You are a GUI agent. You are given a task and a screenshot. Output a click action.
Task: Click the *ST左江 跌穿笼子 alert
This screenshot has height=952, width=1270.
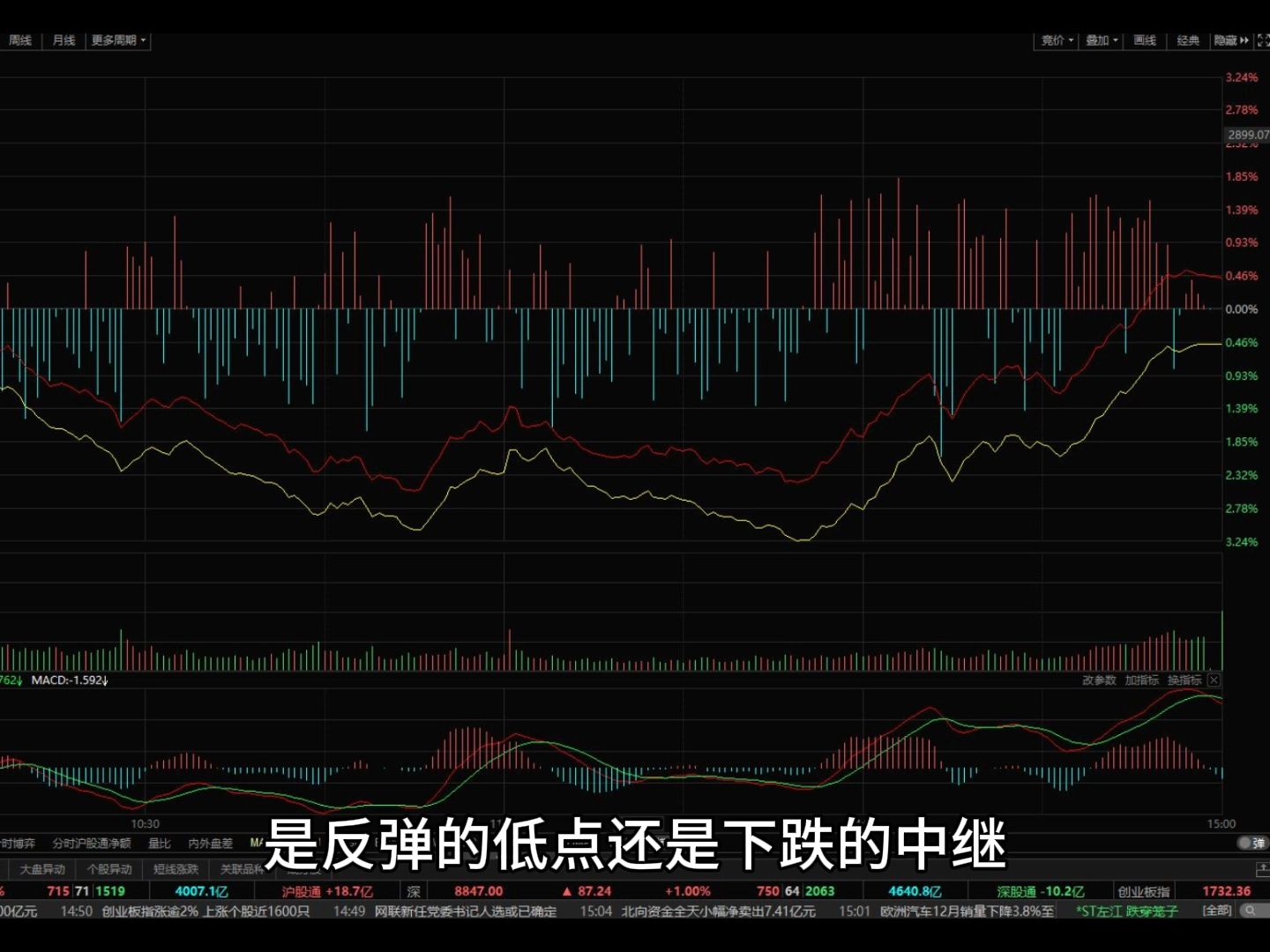pyautogui.click(x=1127, y=911)
